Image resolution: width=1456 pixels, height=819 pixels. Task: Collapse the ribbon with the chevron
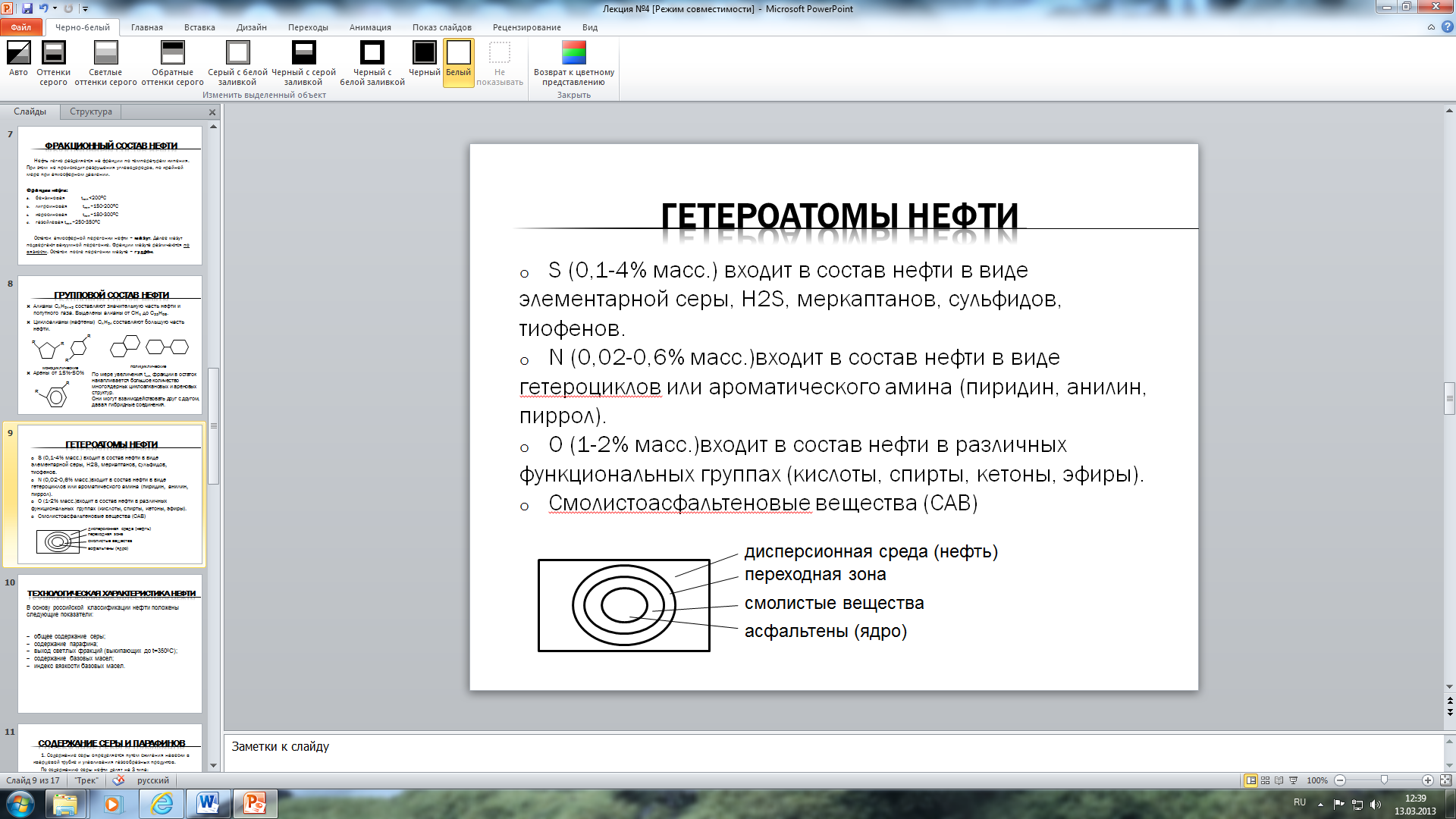(x=1431, y=27)
